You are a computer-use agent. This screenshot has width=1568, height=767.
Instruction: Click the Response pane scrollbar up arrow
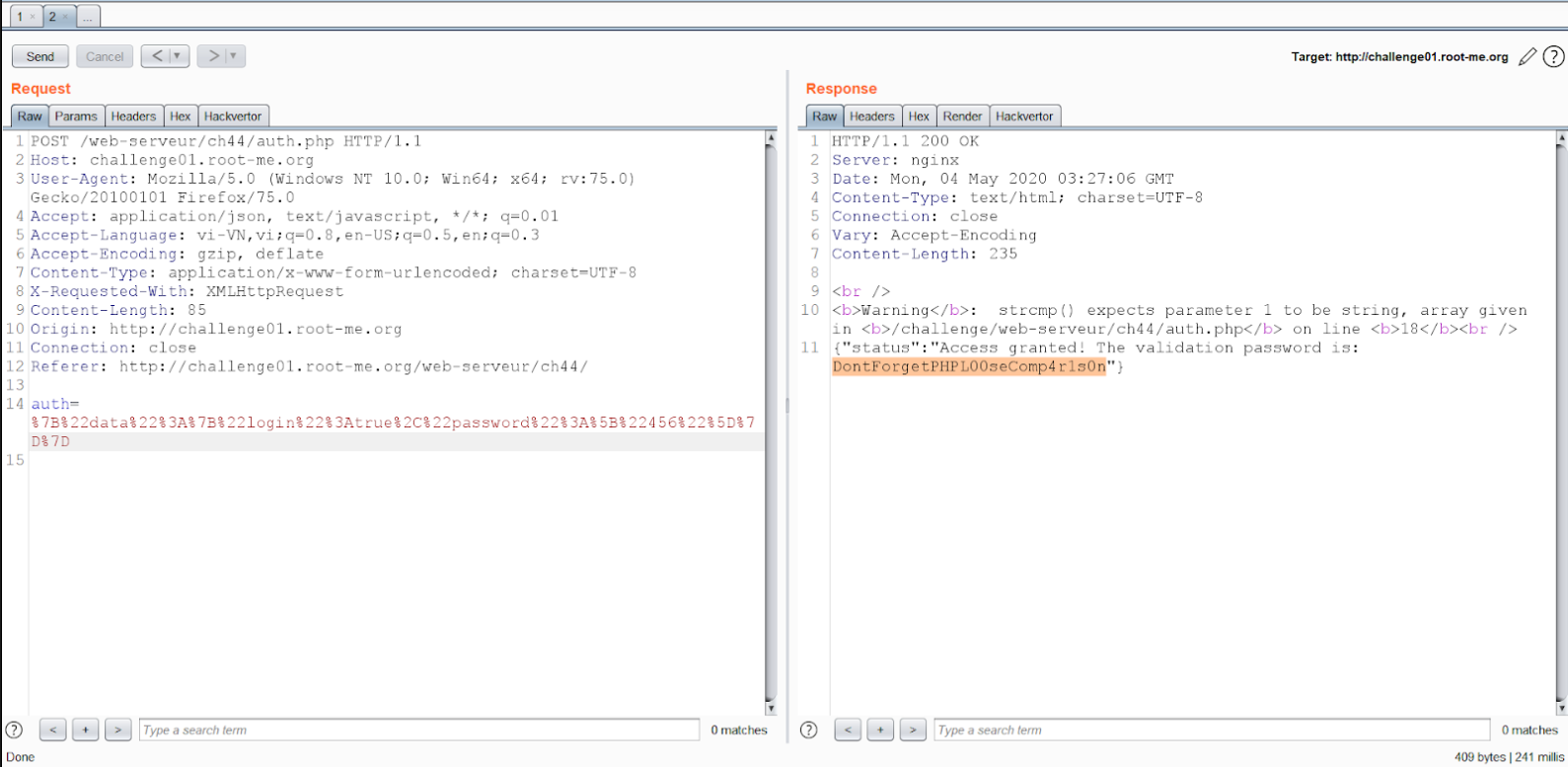point(1561,139)
